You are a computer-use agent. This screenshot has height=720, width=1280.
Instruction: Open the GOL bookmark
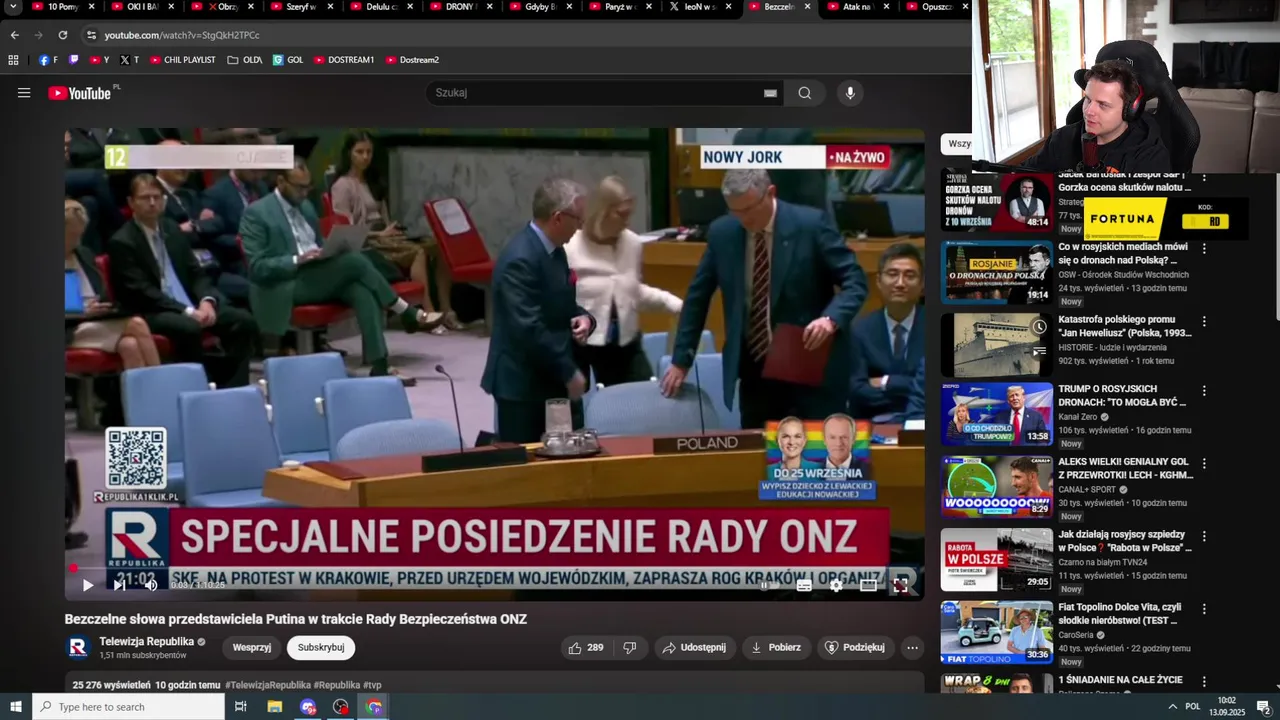coord(288,60)
